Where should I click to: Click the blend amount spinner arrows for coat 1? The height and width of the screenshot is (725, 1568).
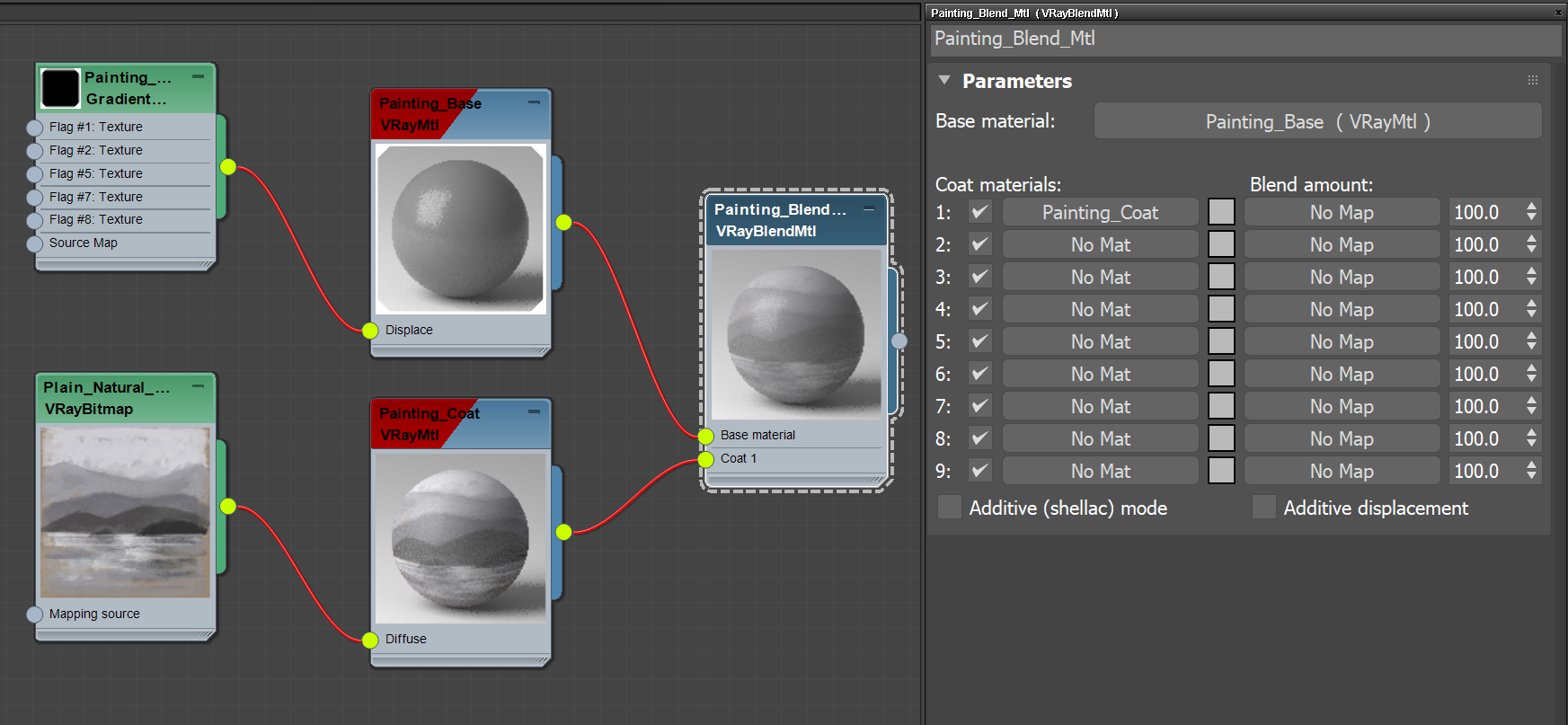[x=1531, y=213]
